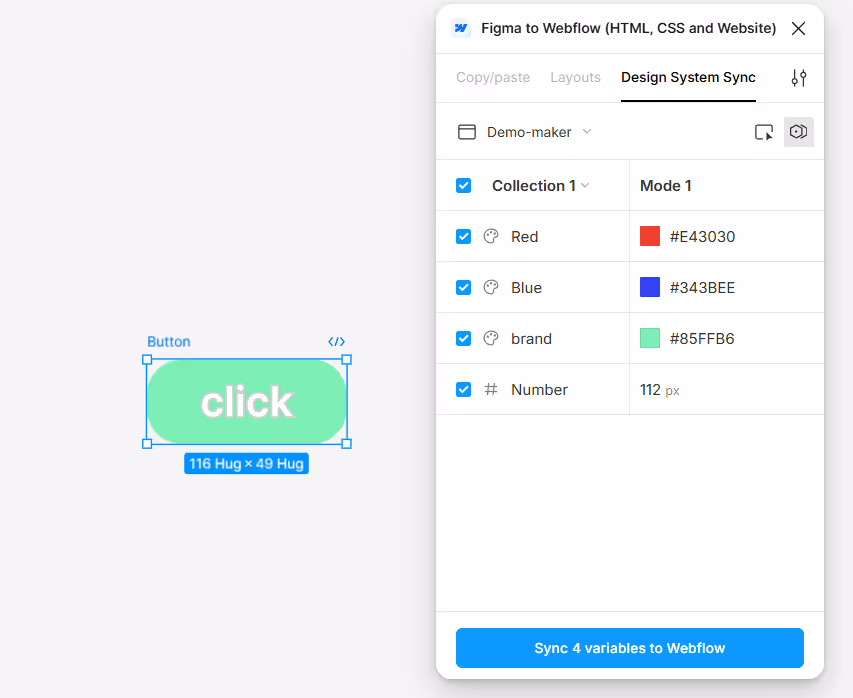Click the brand variable name

(531, 338)
